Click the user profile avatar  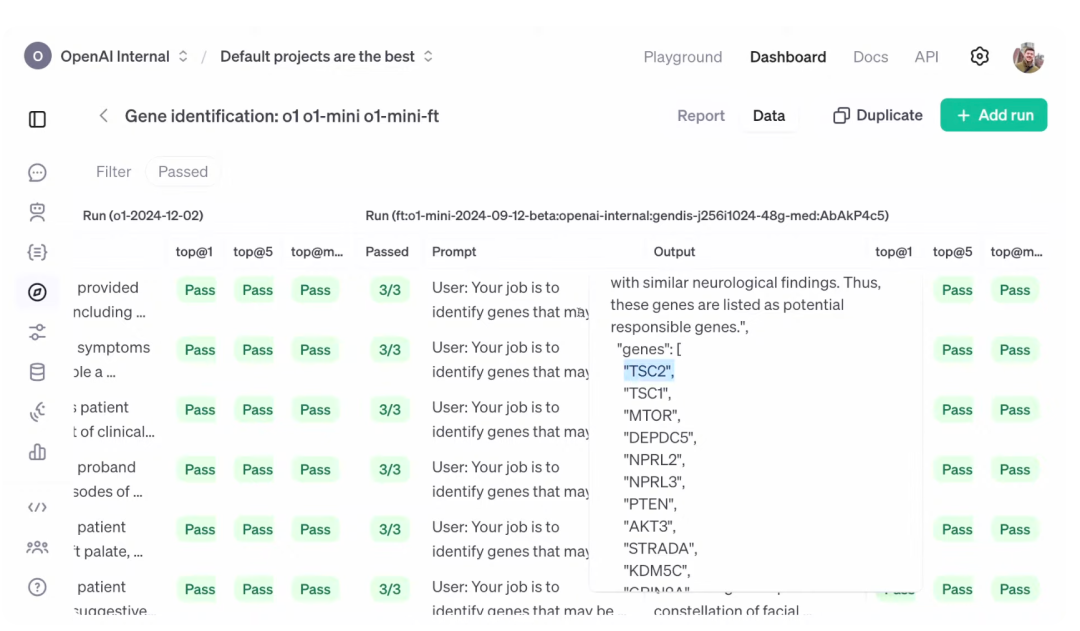pyautogui.click(x=1028, y=57)
